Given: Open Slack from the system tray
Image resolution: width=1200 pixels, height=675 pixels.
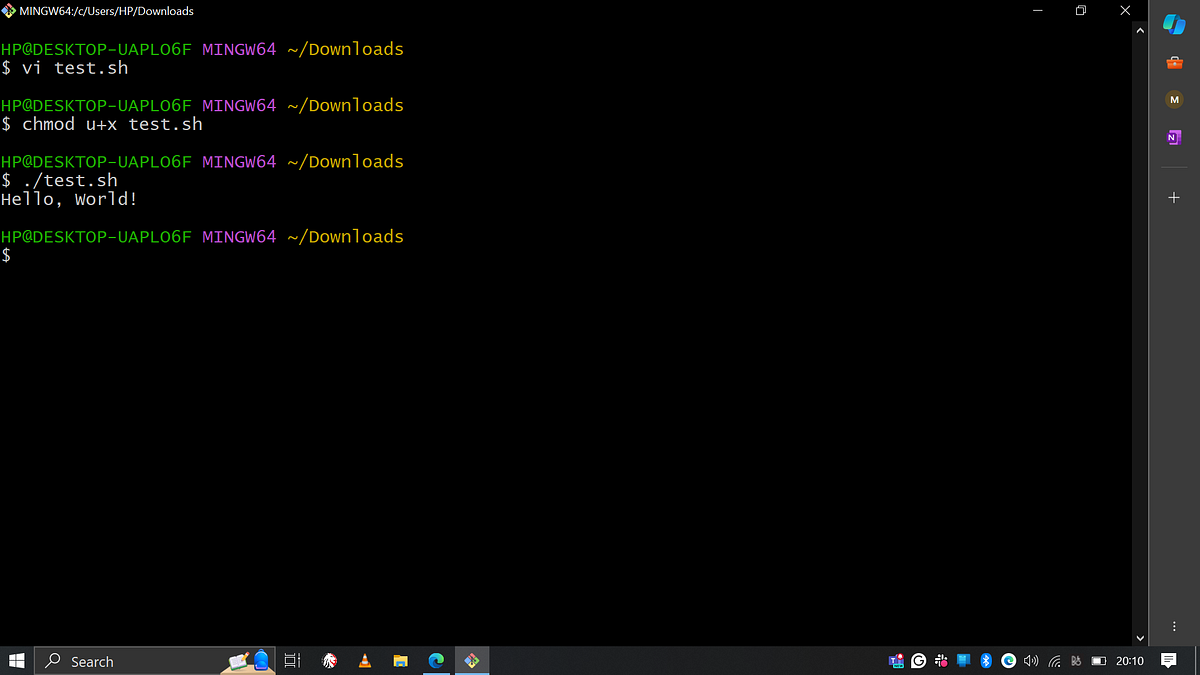Looking at the screenshot, I should click(x=941, y=660).
